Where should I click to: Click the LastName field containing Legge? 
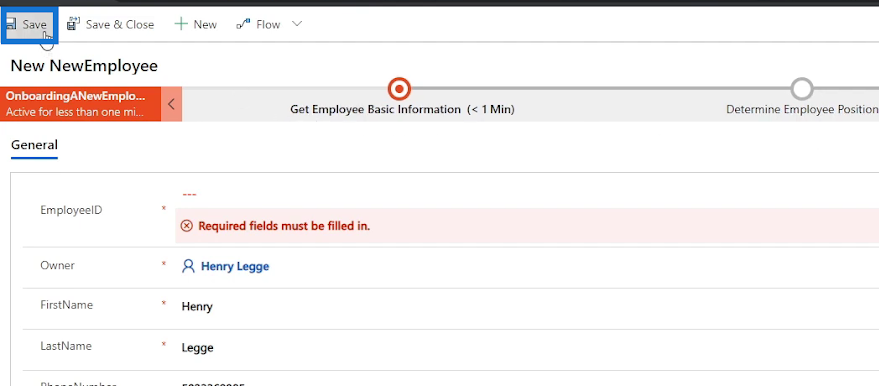527,348
